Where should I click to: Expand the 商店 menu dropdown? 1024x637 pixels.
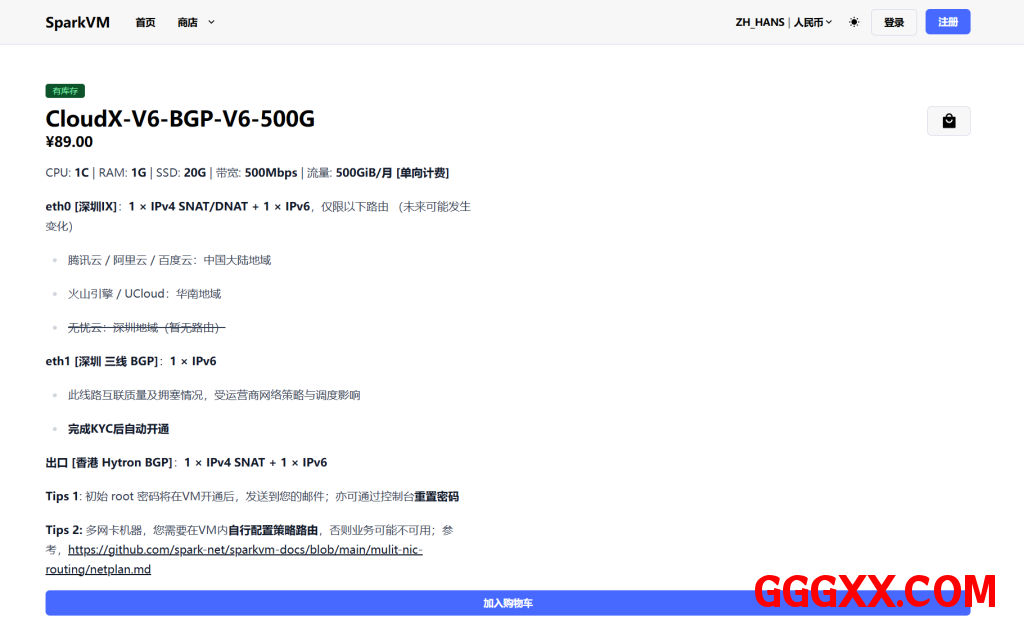195,22
